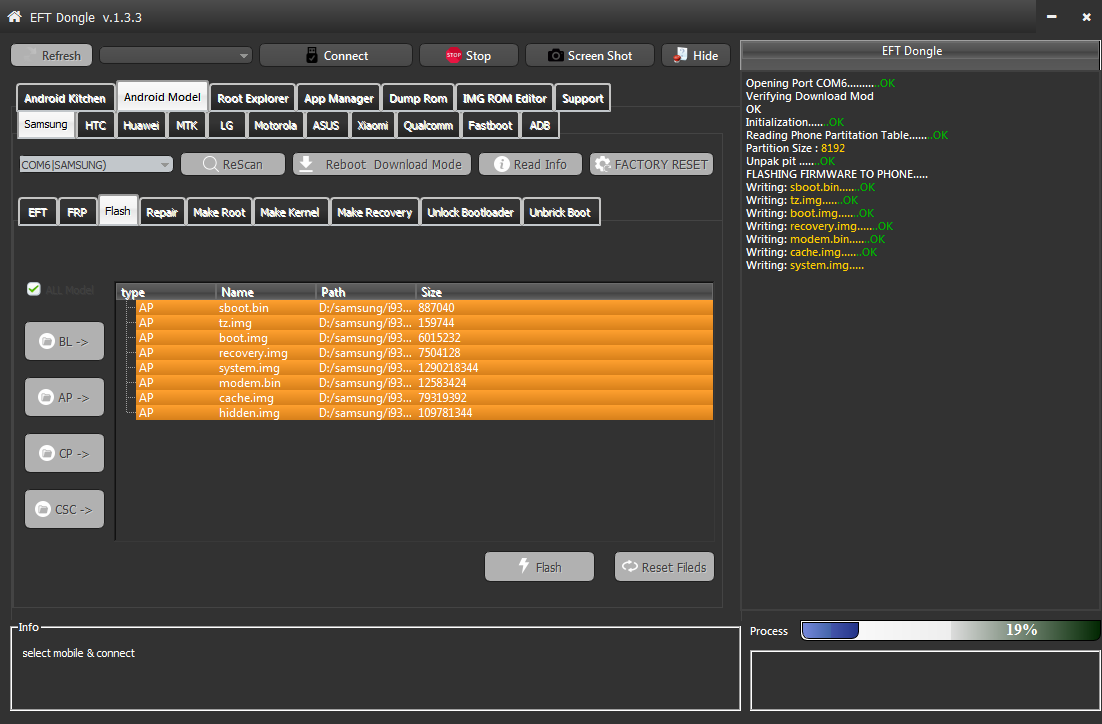
Task: Select the Fastboot tab
Action: coord(491,125)
